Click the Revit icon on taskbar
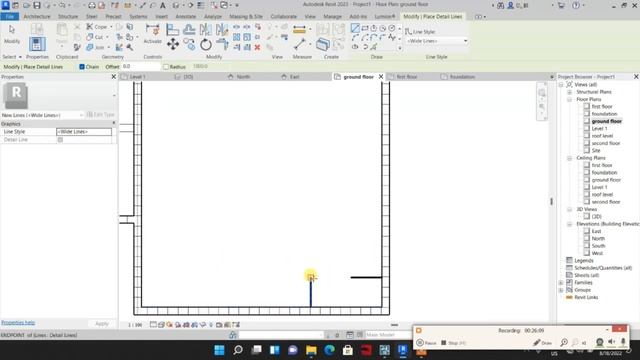The width and height of the screenshot is (640, 360). pos(403,350)
